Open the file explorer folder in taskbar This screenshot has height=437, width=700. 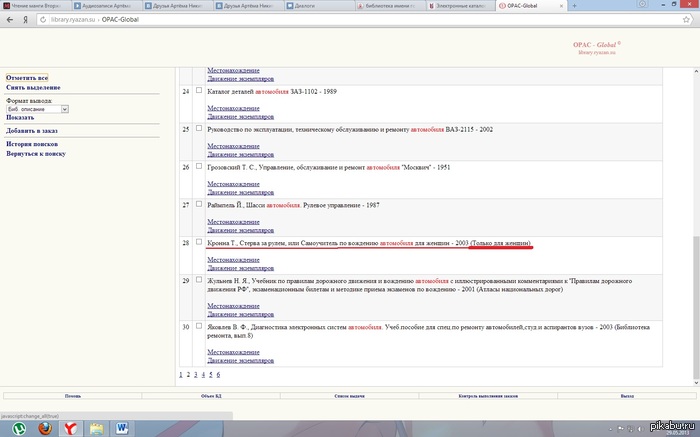97,428
